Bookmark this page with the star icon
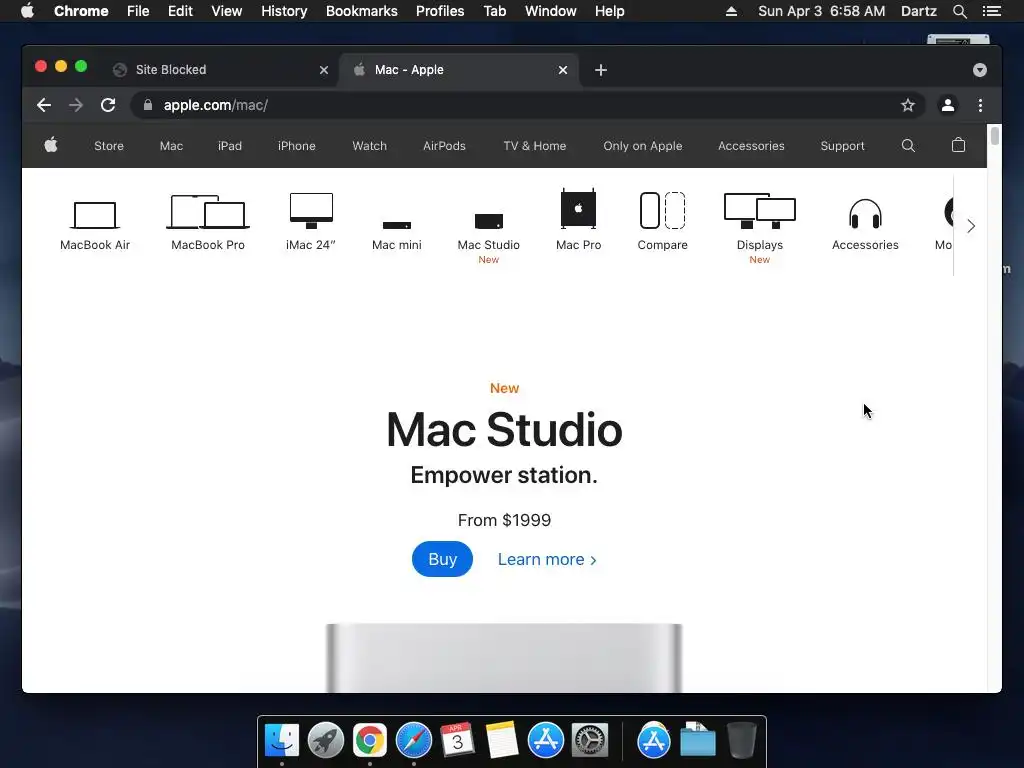Image resolution: width=1024 pixels, height=768 pixels. [908, 105]
